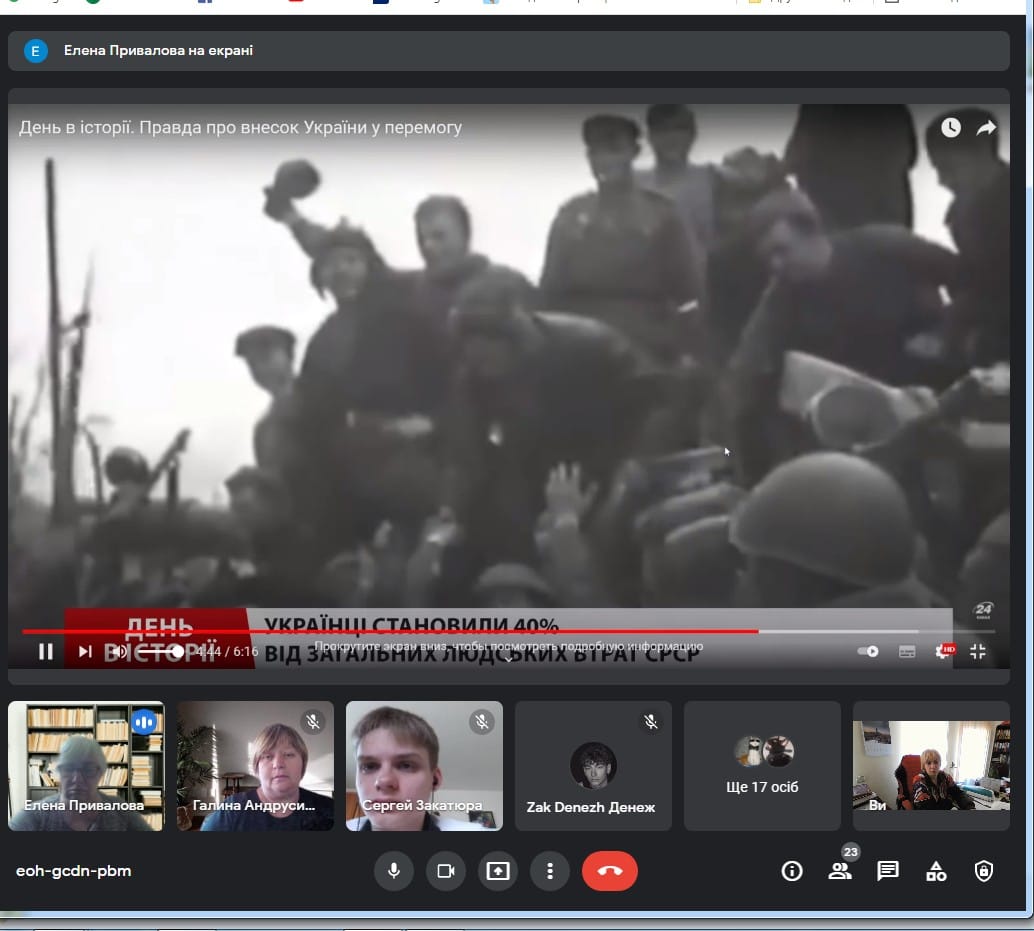Pause the YouTube video
This screenshot has width=1034, height=931.
(46, 652)
